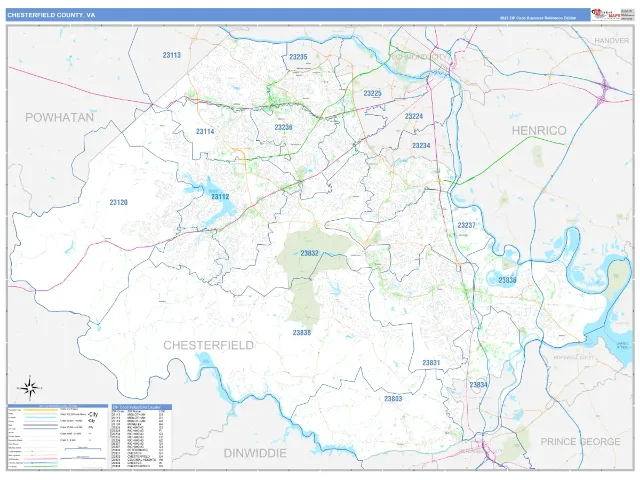Select ZIP code label 23832
This screenshot has height=480, width=640.
tap(309, 253)
